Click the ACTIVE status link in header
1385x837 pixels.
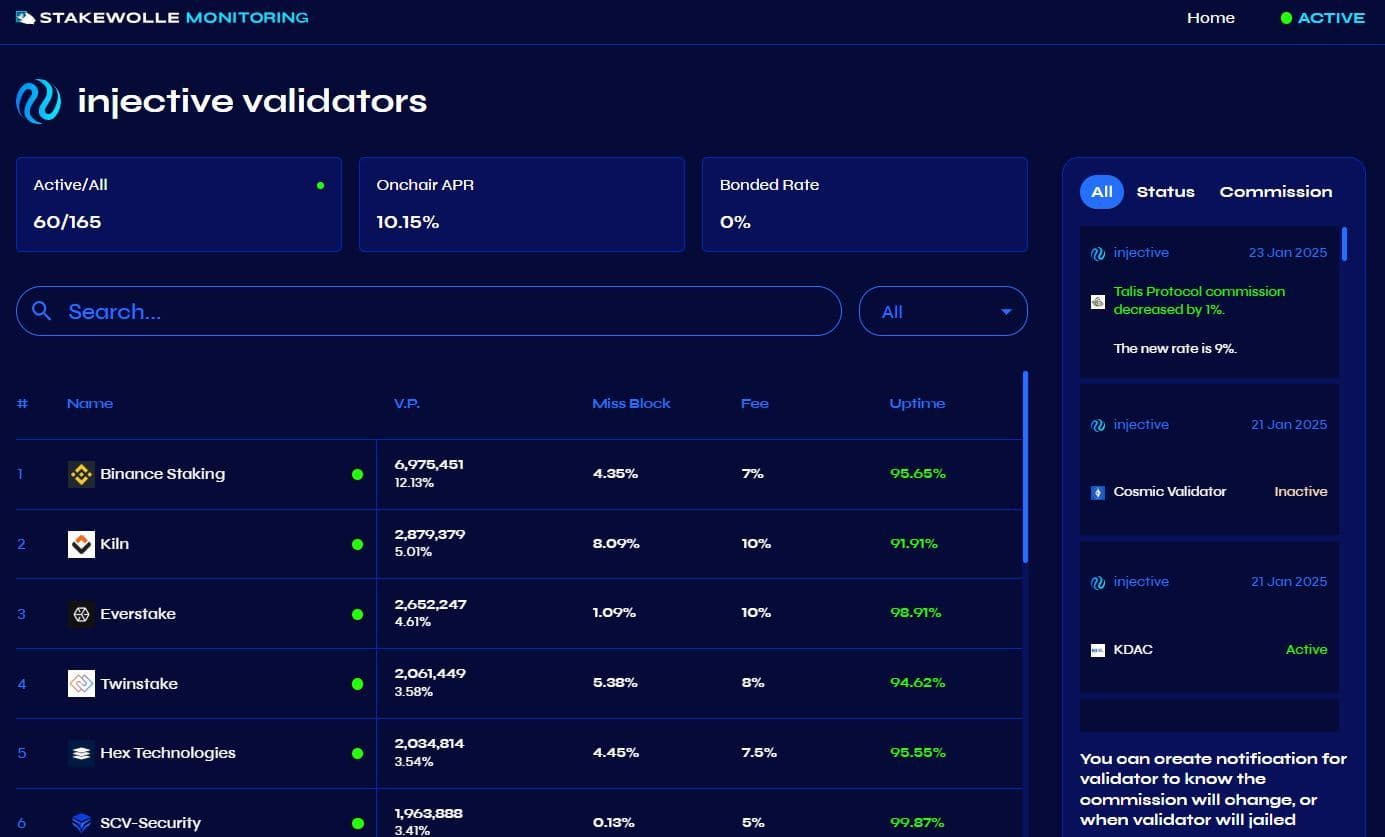click(1331, 18)
